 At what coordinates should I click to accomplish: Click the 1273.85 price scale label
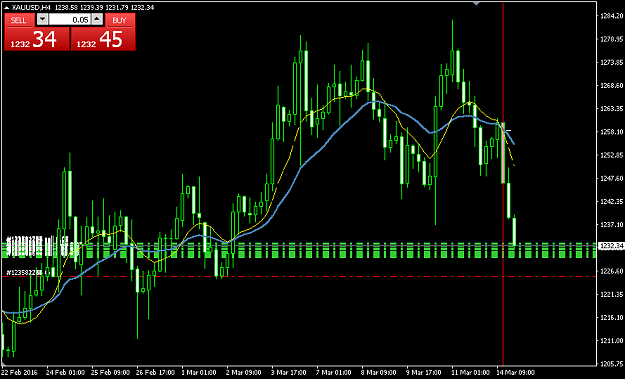pyautogui.click(x=611, y=63)
